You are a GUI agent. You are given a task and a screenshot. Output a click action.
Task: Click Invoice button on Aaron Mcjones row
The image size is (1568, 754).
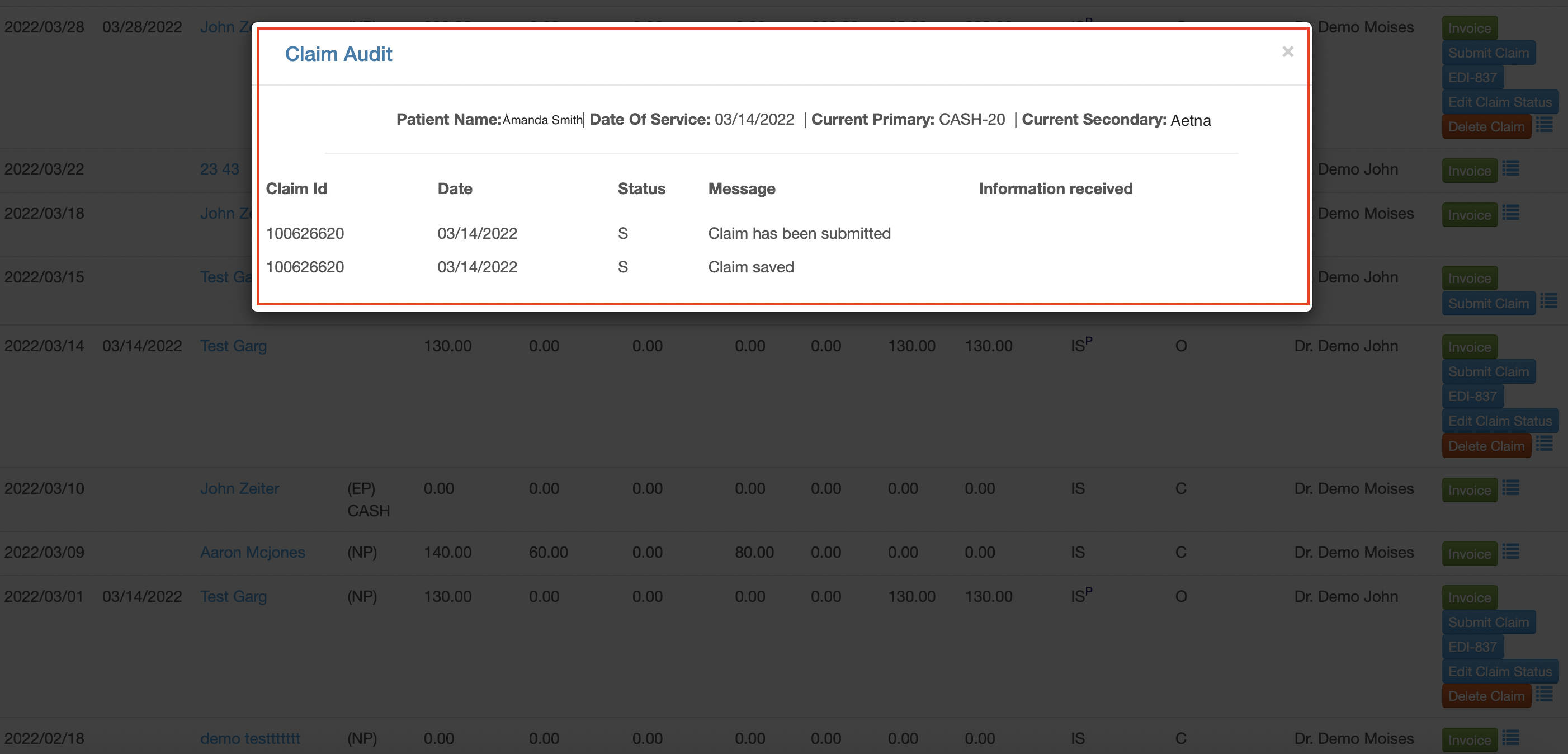pos(1470,553)
